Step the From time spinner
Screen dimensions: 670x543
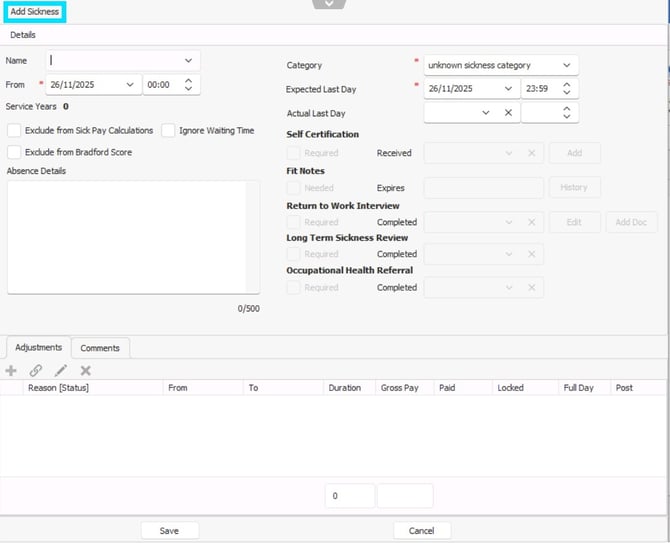[189, 85]
